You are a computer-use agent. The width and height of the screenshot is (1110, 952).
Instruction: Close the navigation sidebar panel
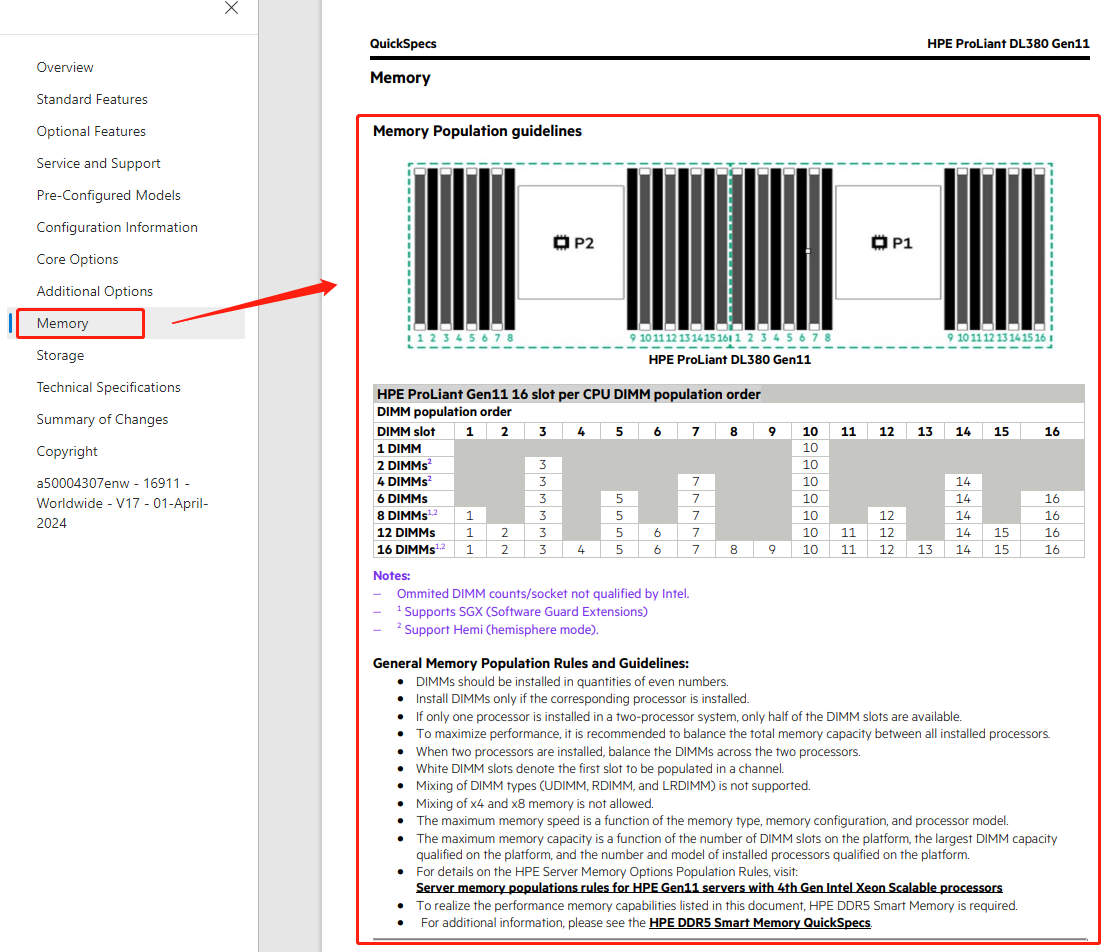pyautogui.click(x=231, y=8)
